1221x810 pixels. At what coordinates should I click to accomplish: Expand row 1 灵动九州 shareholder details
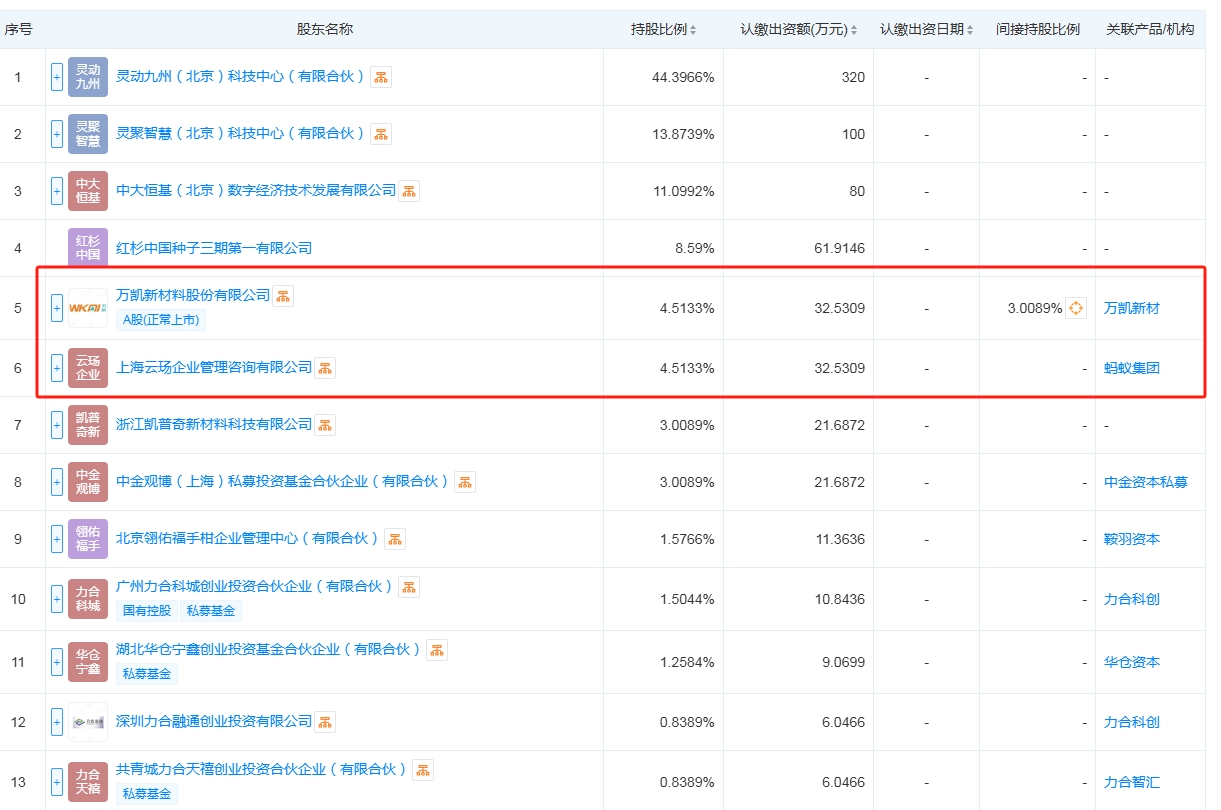tap(57, 77)
